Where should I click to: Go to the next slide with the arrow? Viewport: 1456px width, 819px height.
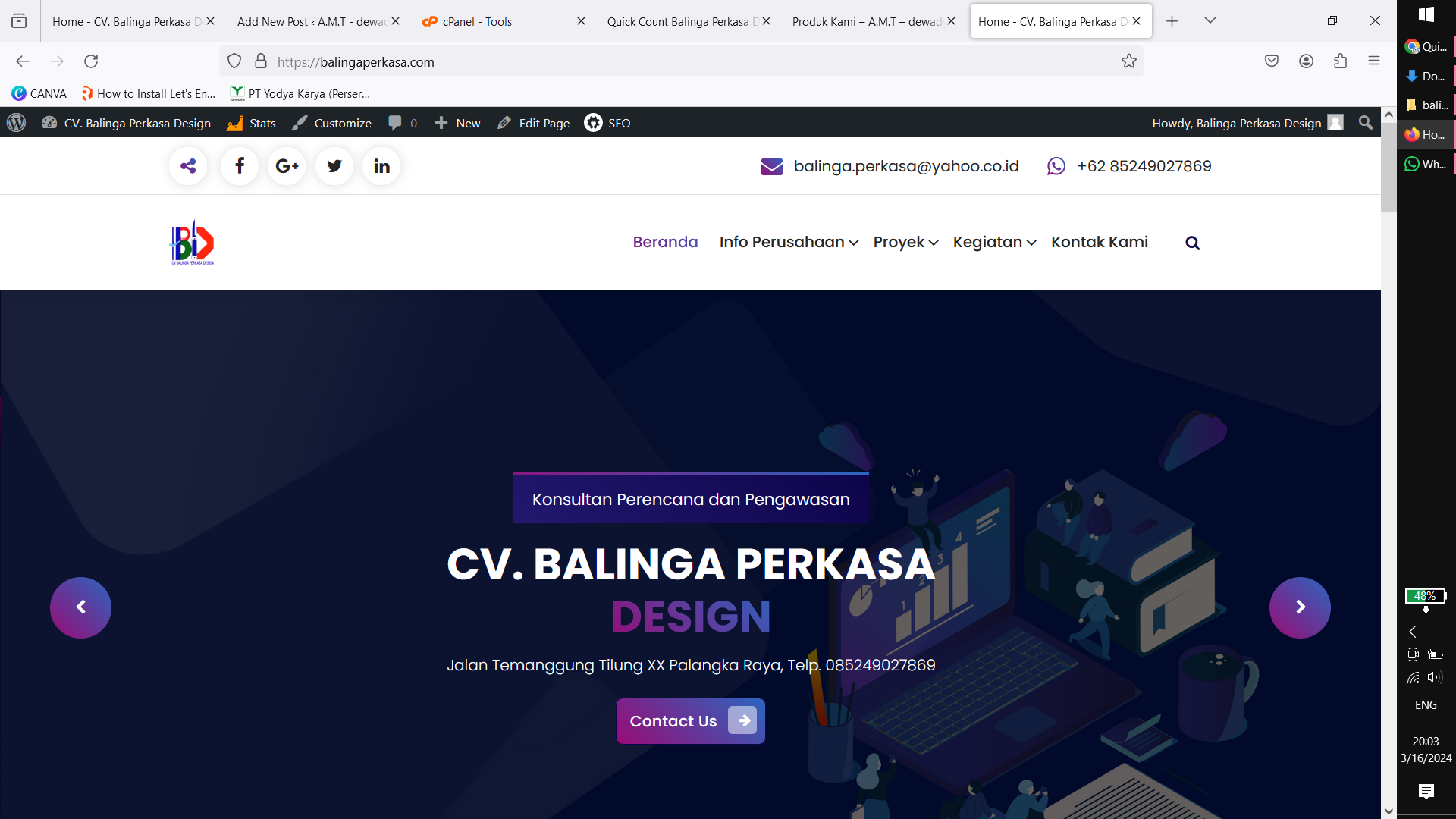click(1300, 607)
